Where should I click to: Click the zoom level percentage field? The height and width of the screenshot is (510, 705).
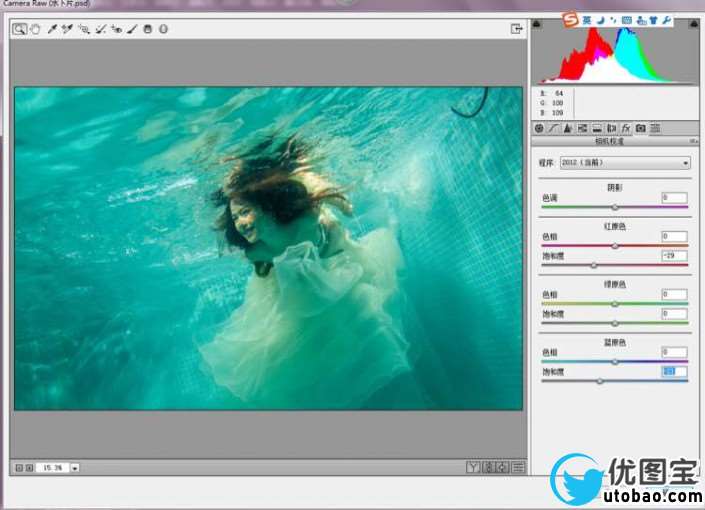pos(53,468)
